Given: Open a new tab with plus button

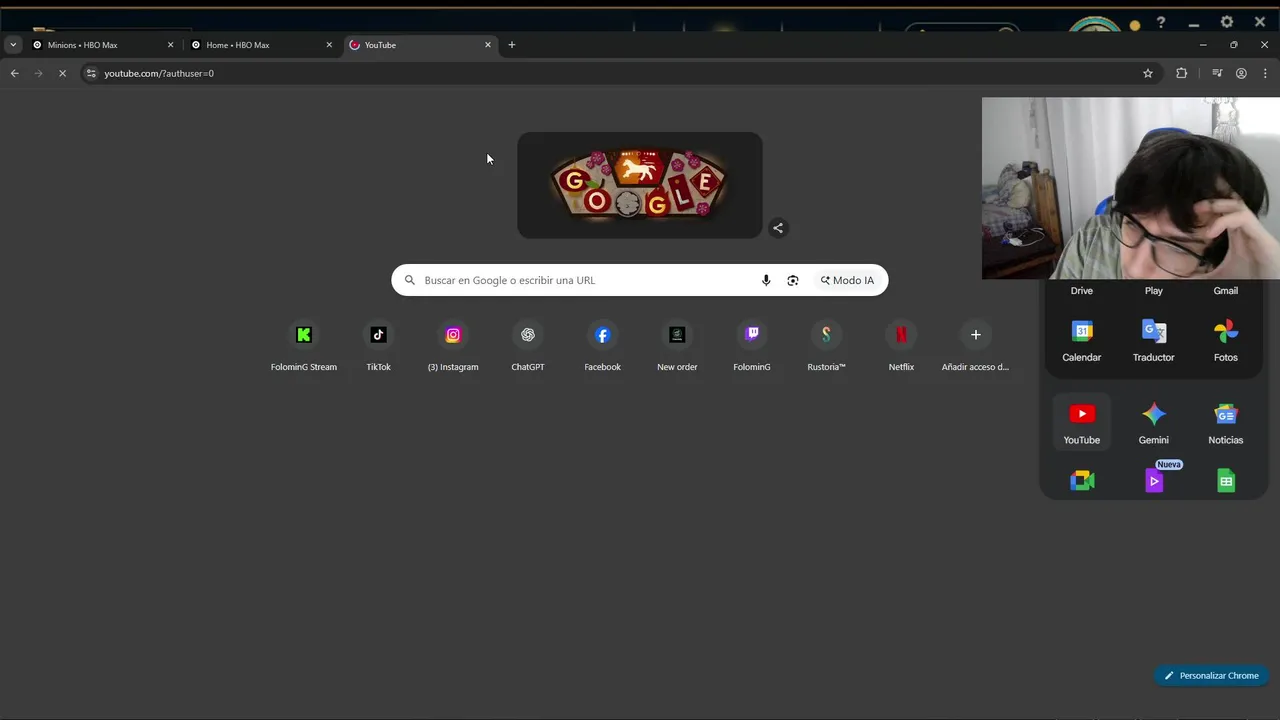Looking at the screenshot, I should 512,45.
